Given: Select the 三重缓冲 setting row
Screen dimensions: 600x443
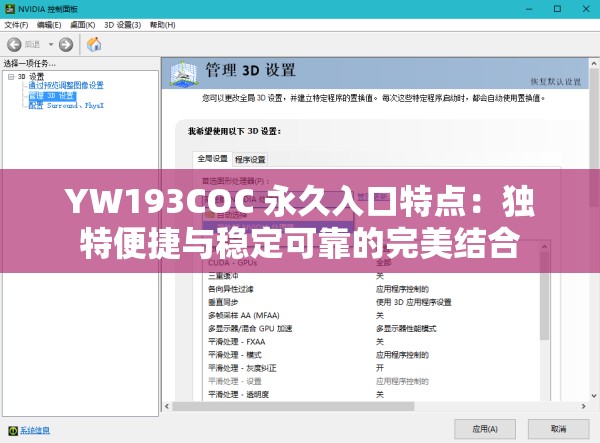Looking at the screenshot, I should coord(373,276).
